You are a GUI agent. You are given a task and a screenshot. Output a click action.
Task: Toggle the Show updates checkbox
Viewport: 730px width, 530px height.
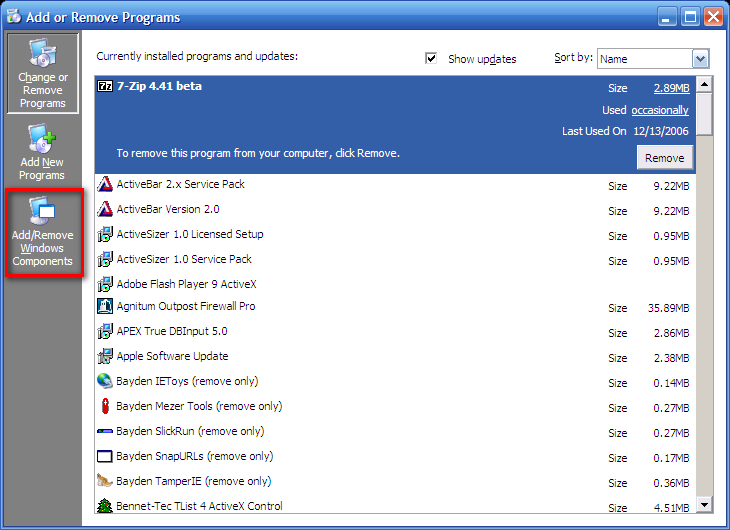click(431, 59)
